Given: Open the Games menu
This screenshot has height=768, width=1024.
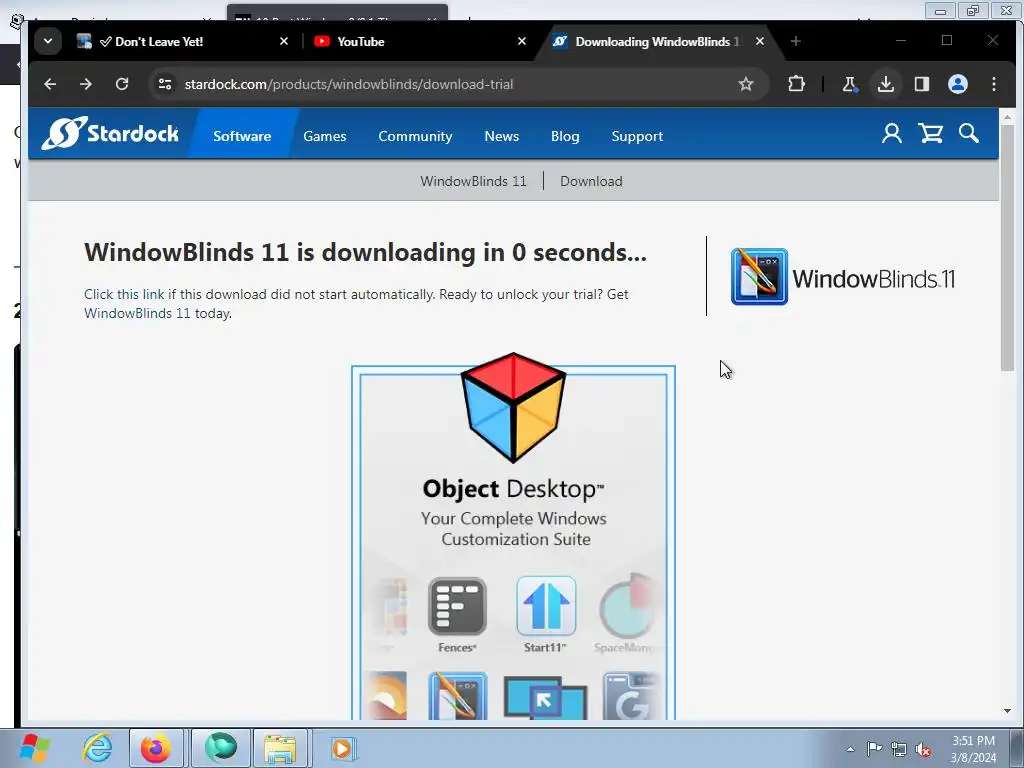Looking at the screenshot, I should pyautogui.click(x=325, y=136).
